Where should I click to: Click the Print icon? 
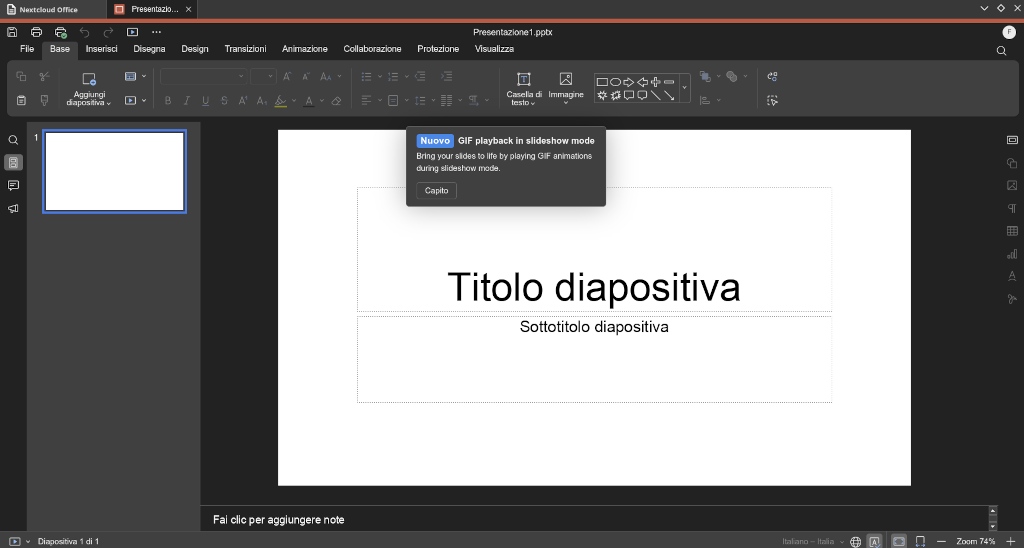37,32
